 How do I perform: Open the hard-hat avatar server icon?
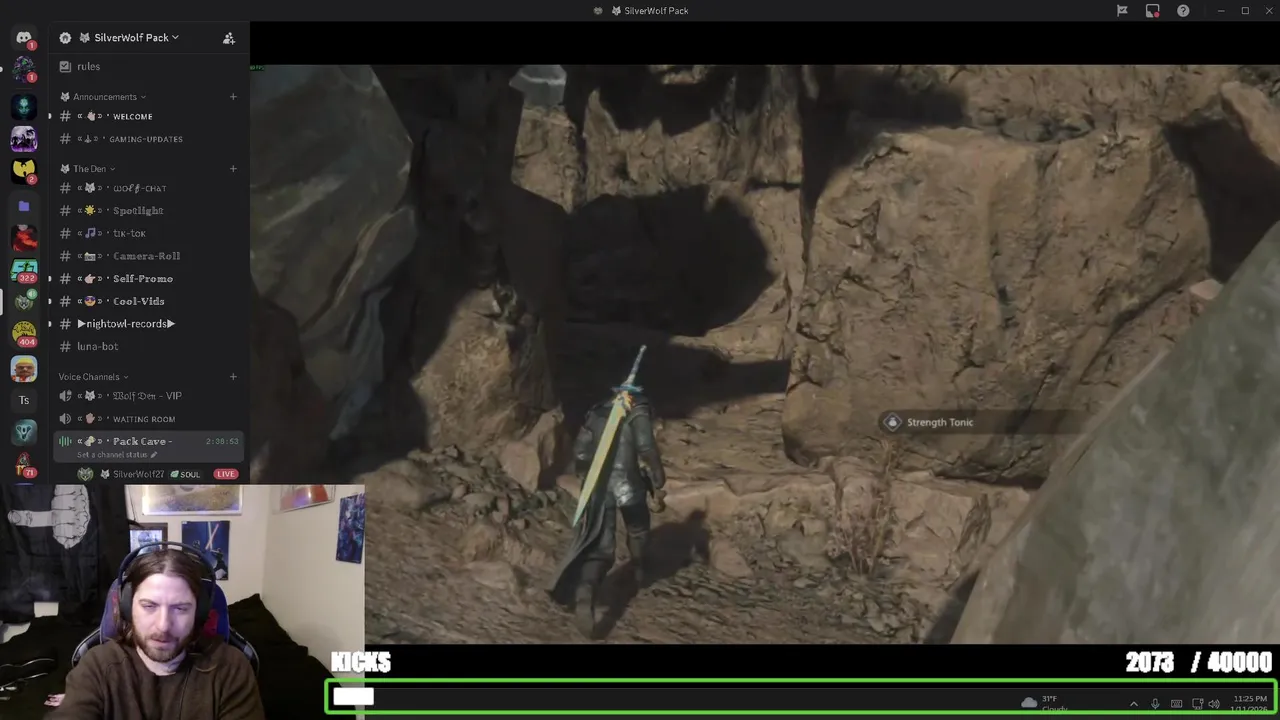pyautogui.click(x=24, y=368)
